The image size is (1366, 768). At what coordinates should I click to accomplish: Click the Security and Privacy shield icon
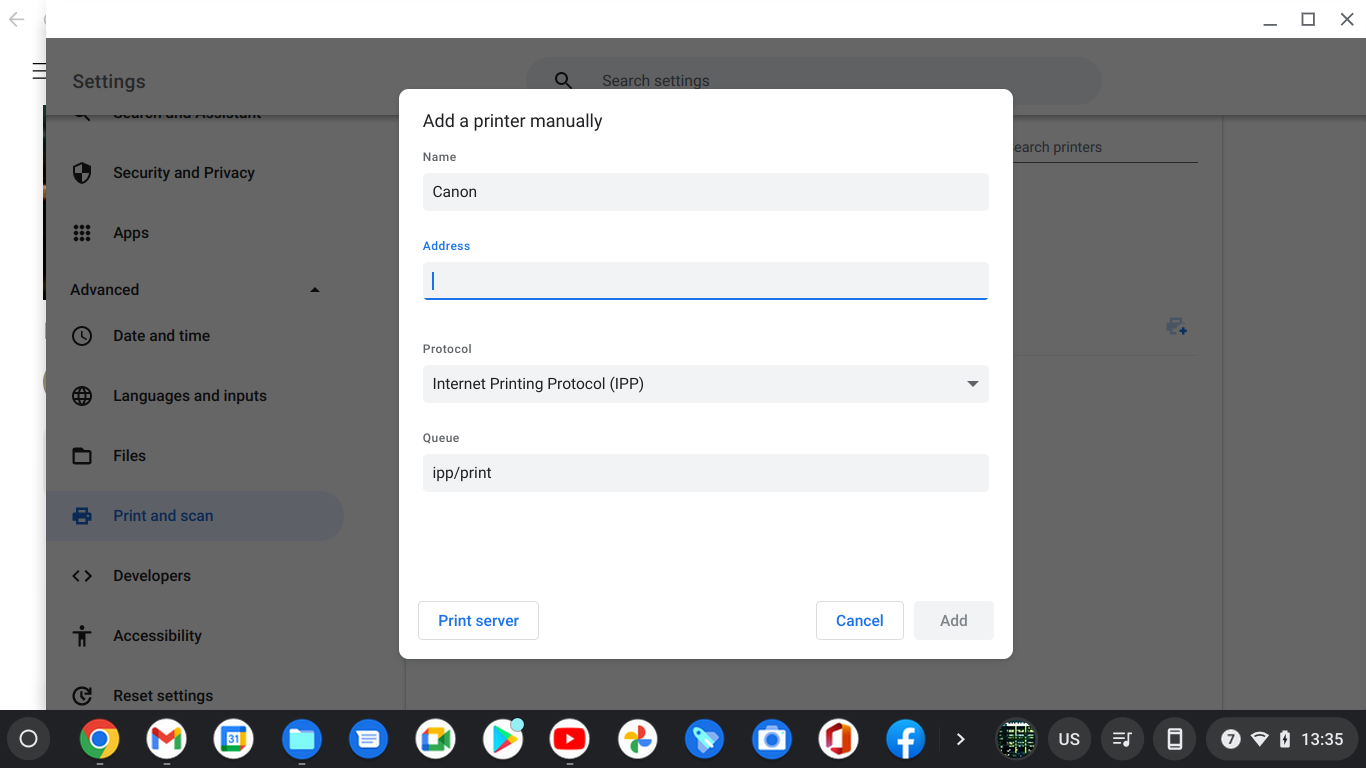tap(82, 173)
